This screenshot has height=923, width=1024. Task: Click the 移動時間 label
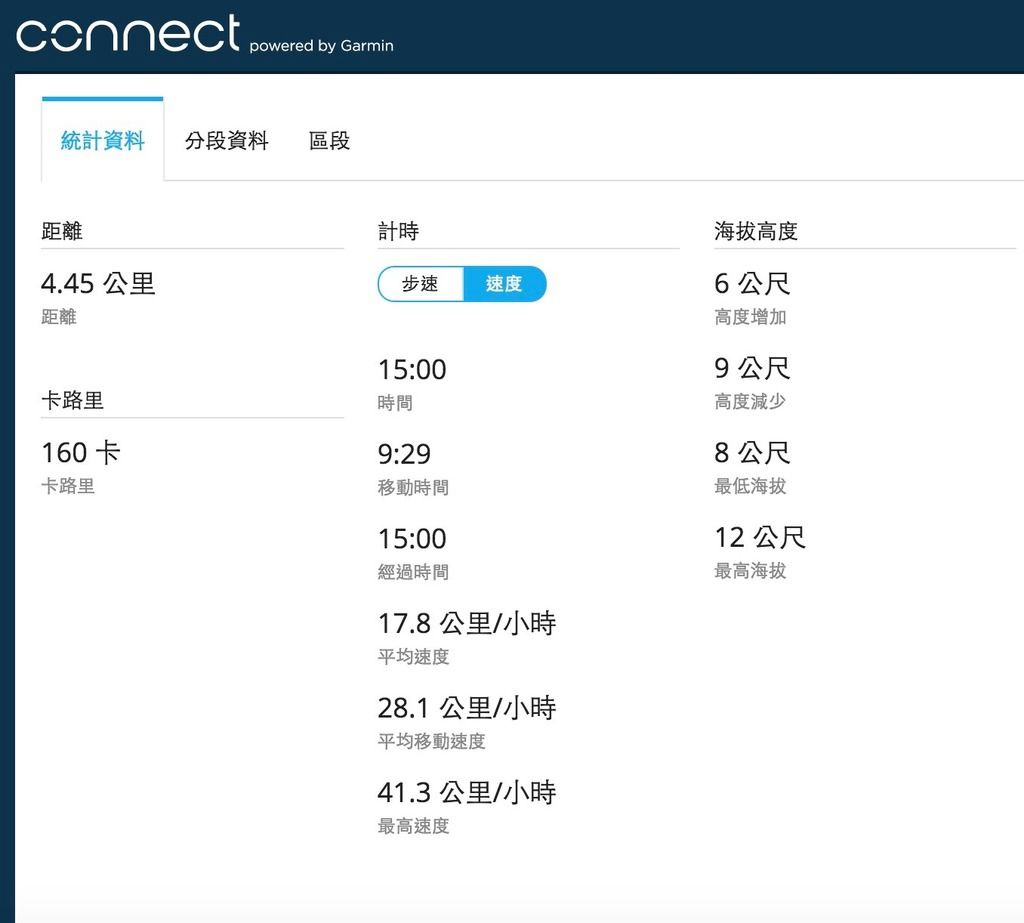pos(413,487)
